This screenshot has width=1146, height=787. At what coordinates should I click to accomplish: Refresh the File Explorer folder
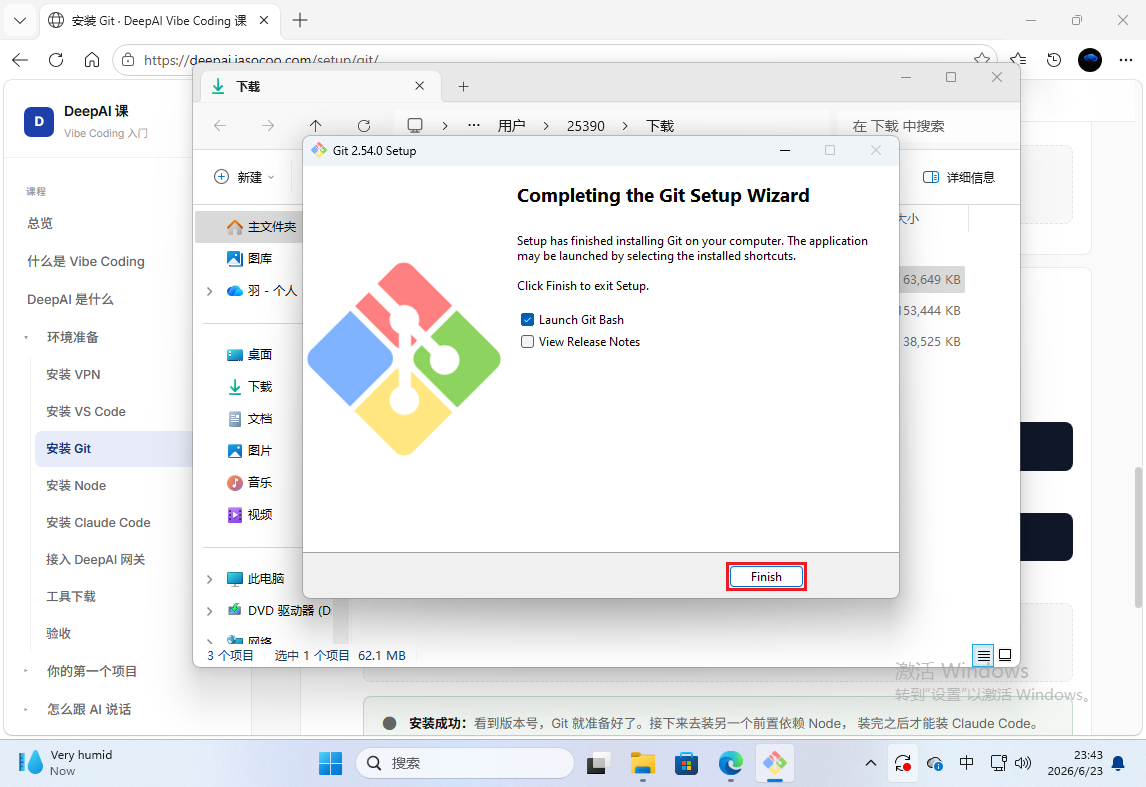tap(364, 126)
